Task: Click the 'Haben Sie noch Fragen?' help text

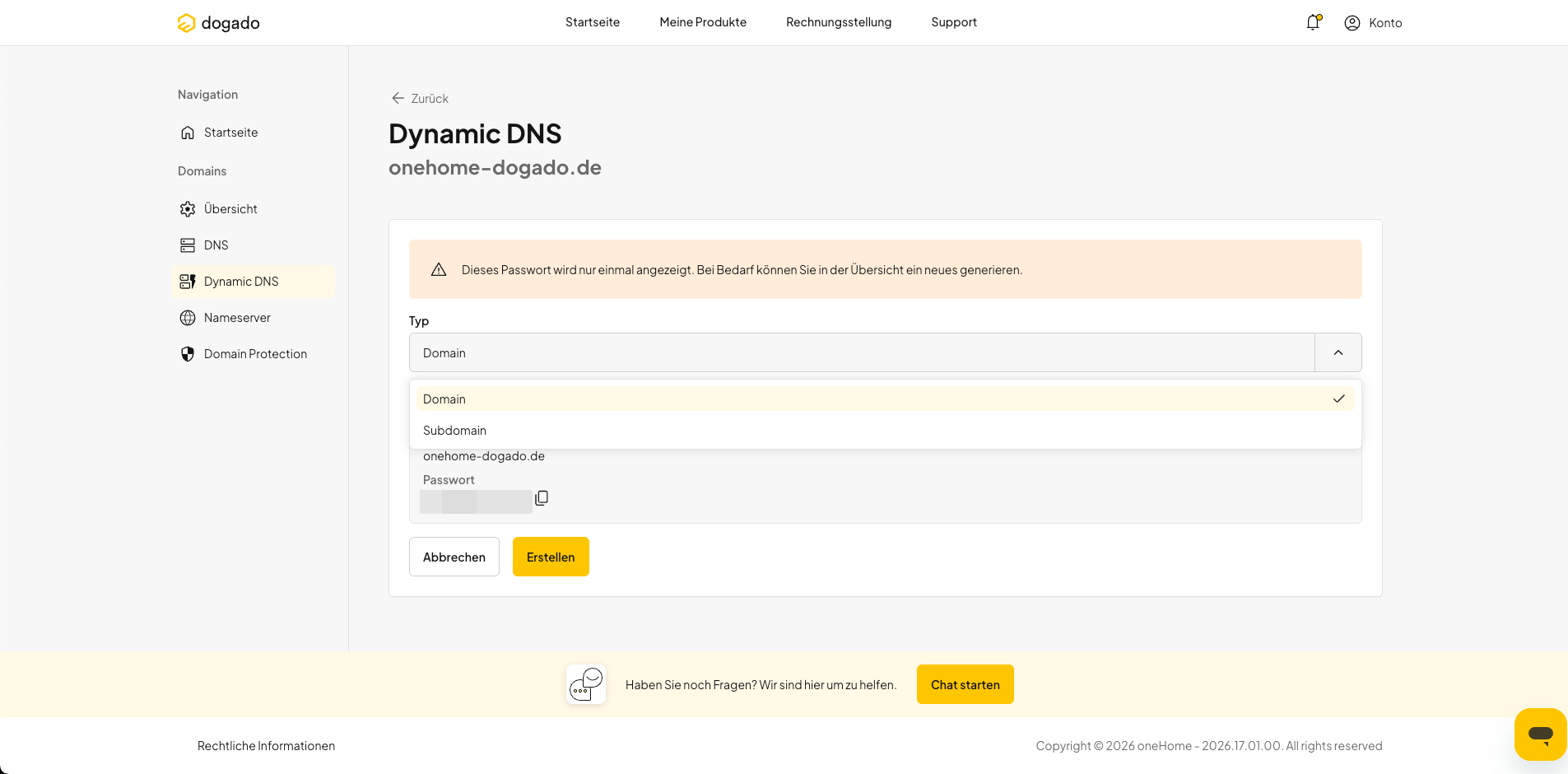Action: 761,685
